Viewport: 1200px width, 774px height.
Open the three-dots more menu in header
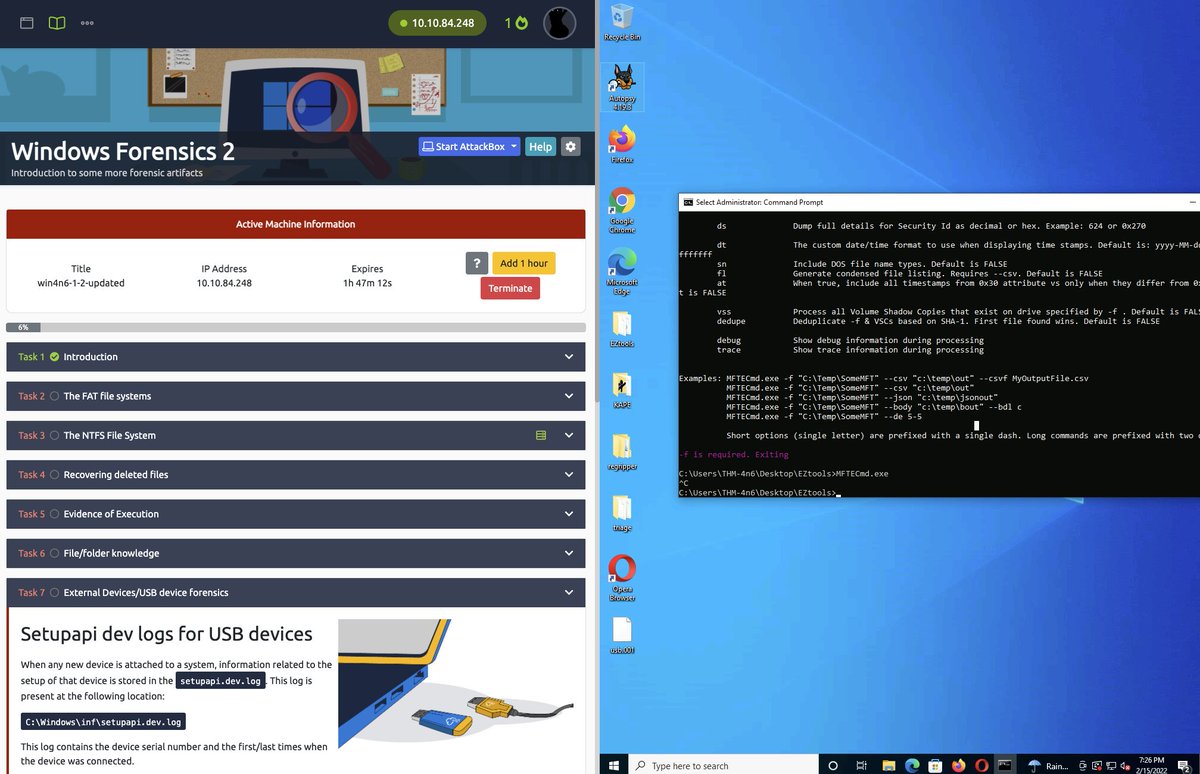tap(87, 22)
